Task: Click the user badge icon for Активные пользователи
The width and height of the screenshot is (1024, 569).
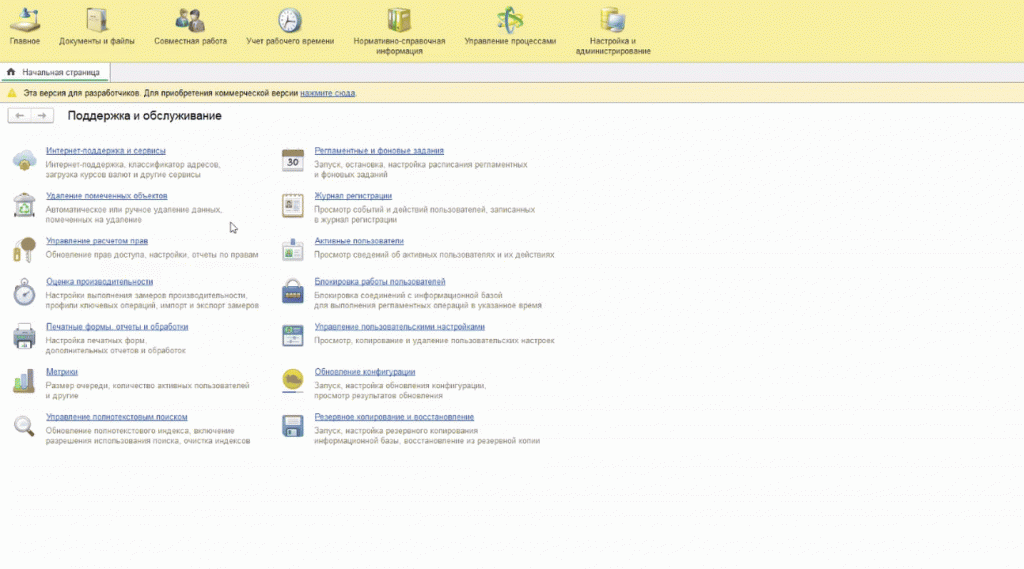Action: click(293, 250)
